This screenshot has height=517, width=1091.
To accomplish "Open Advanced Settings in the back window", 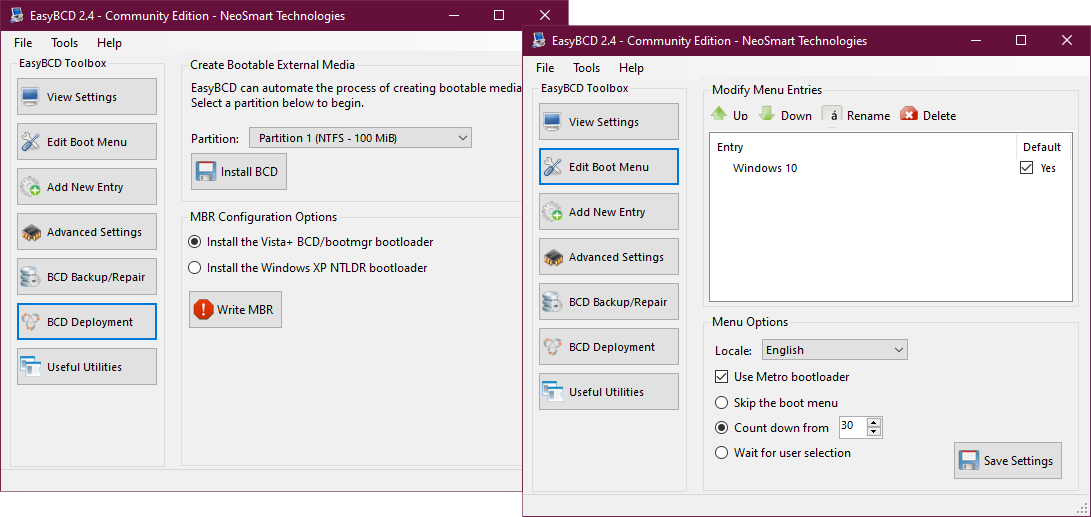I will point(87,232).
